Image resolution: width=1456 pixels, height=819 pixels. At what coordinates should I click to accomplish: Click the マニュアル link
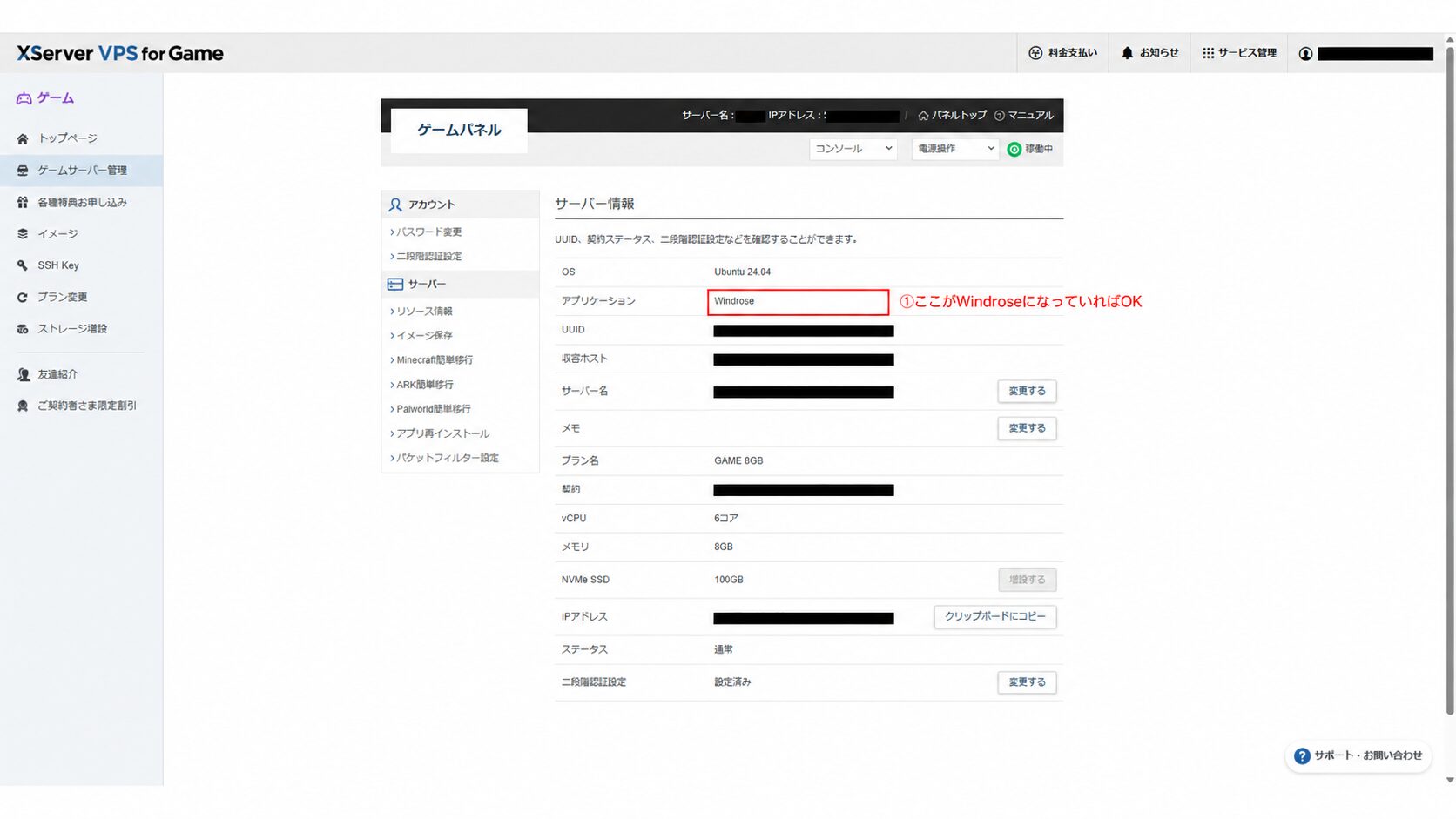[x=1024, y=115]
